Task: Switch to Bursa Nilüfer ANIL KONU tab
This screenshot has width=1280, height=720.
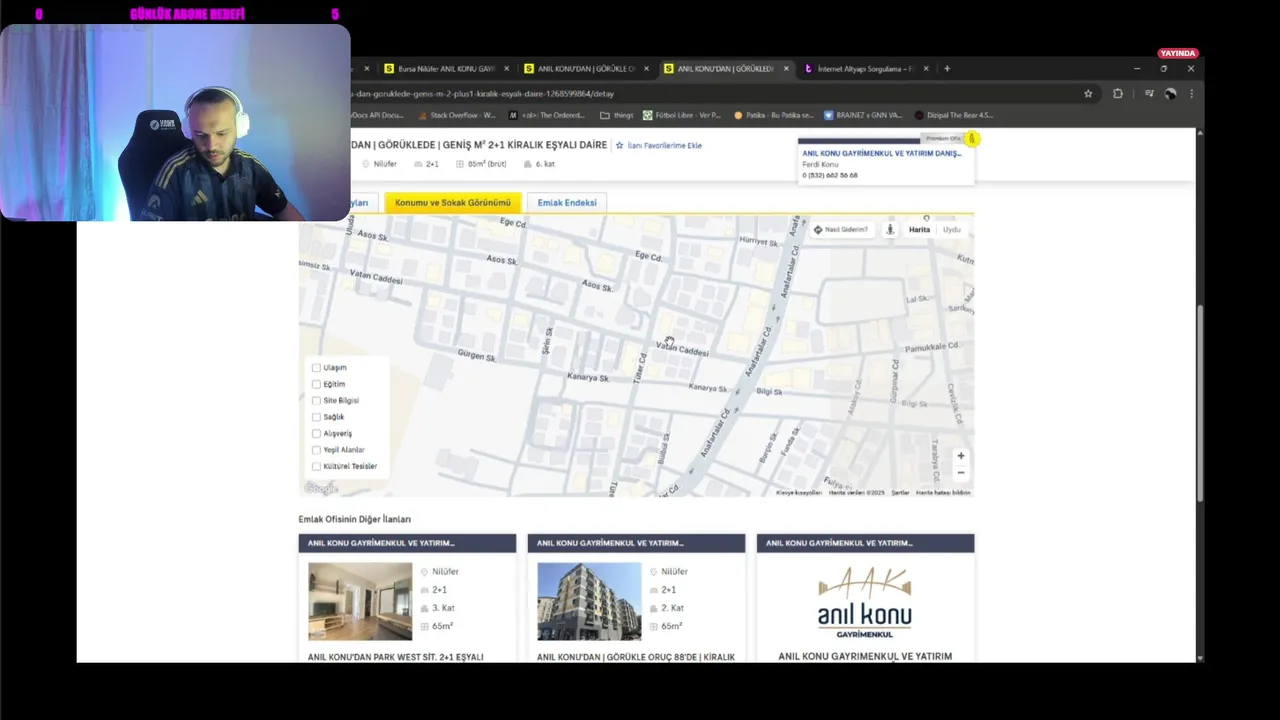Action: pos(445,69)
